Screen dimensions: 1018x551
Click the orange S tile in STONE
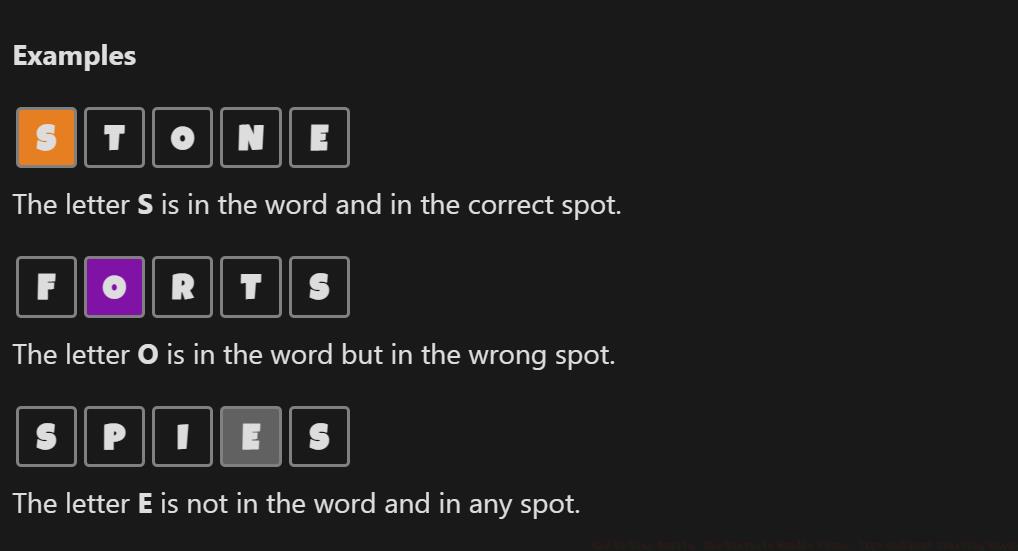coord(46,137)
